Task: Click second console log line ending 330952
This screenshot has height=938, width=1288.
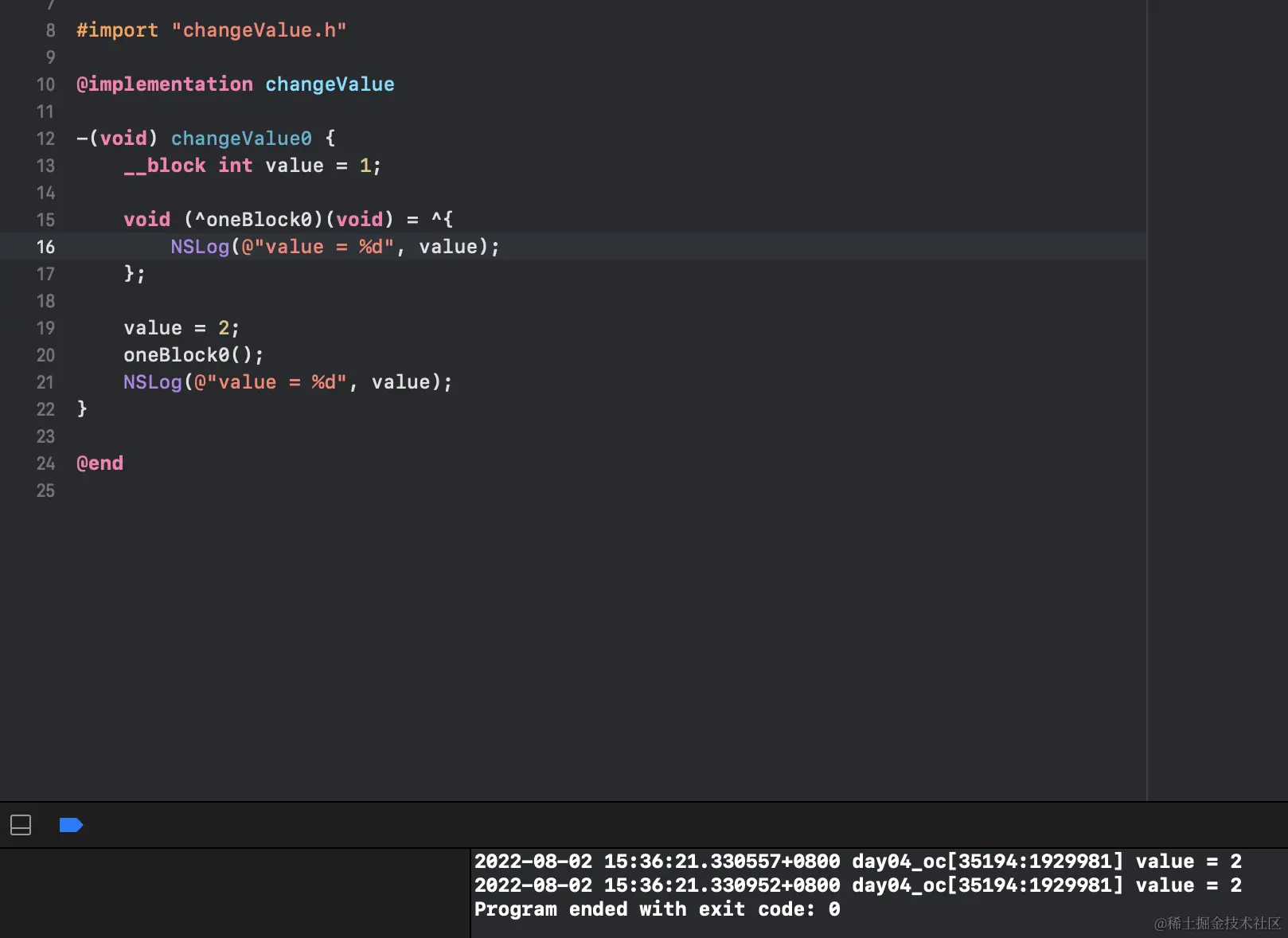Action: tap(858, 885)
